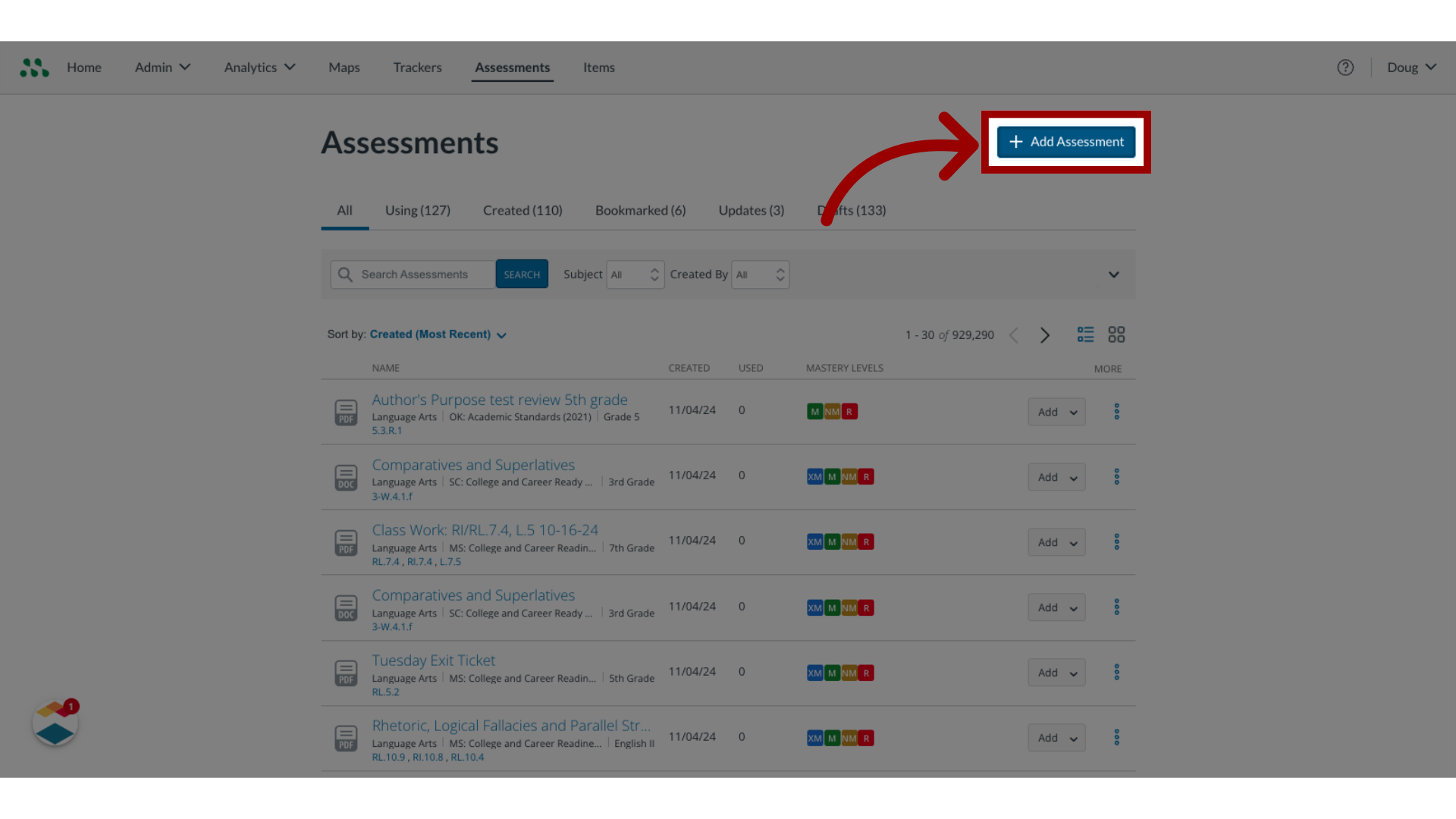Viewport: 1456px width, 819px height.
Task: Click the Add Assessment button
Action: coord(1066,142)
